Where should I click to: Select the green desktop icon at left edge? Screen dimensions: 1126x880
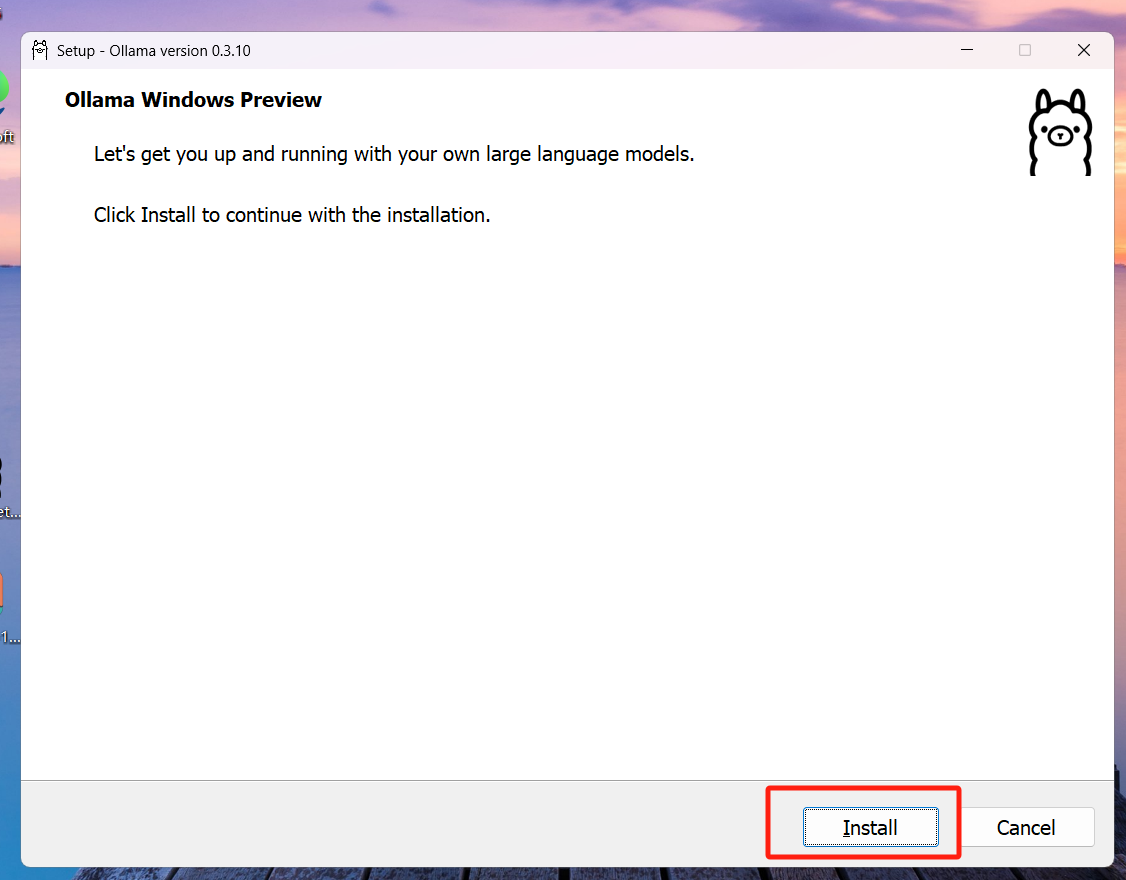pyautogui.click(x=4, y=90)
